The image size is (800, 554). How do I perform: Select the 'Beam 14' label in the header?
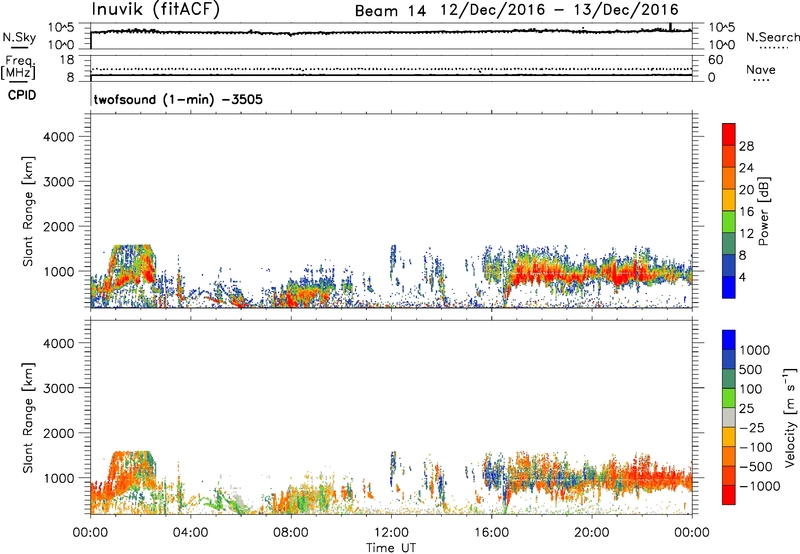pos(390,11)
